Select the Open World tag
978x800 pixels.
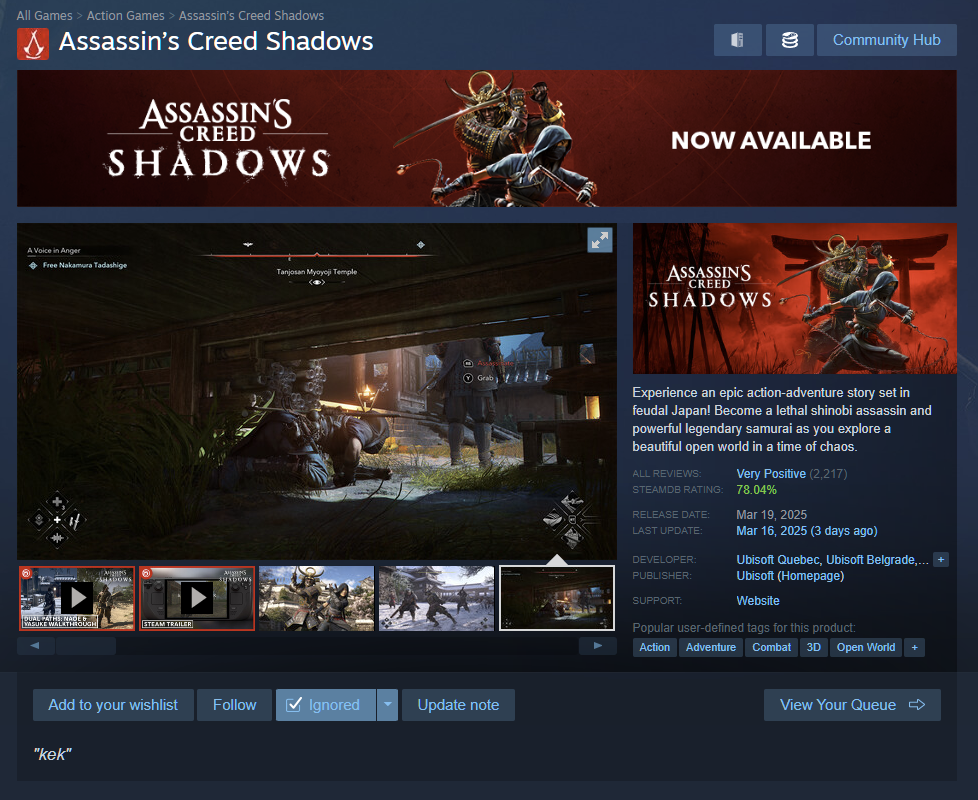point(866,647)
